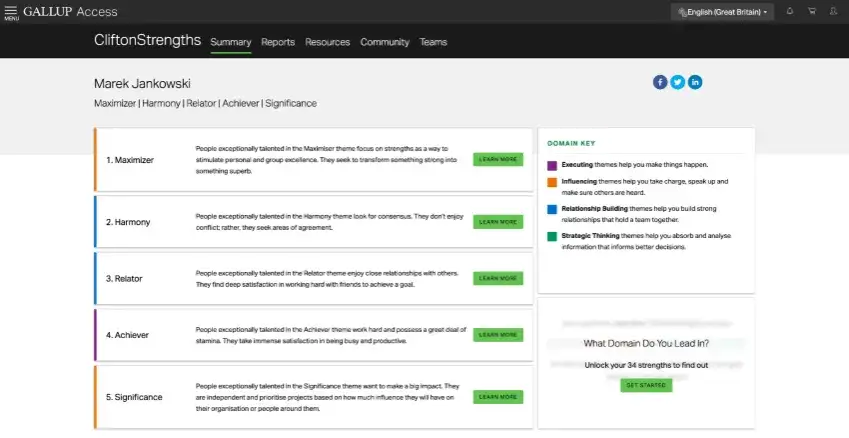Click the user profile icon
This screenshot has width=849, height=438.
(x=833, y=11)
